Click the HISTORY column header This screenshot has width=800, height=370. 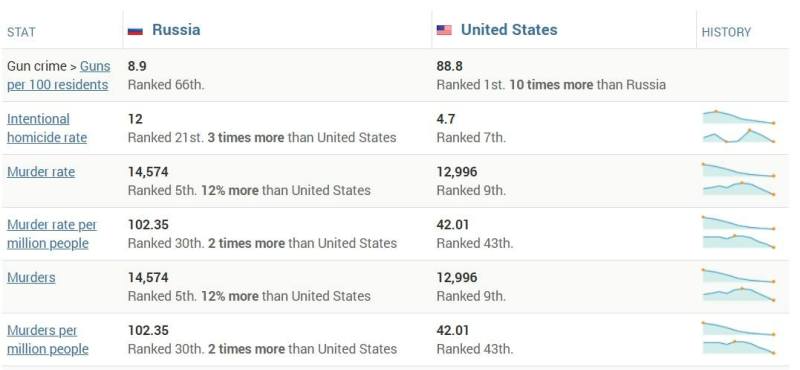pyautogui.click(x=727, y=32)
